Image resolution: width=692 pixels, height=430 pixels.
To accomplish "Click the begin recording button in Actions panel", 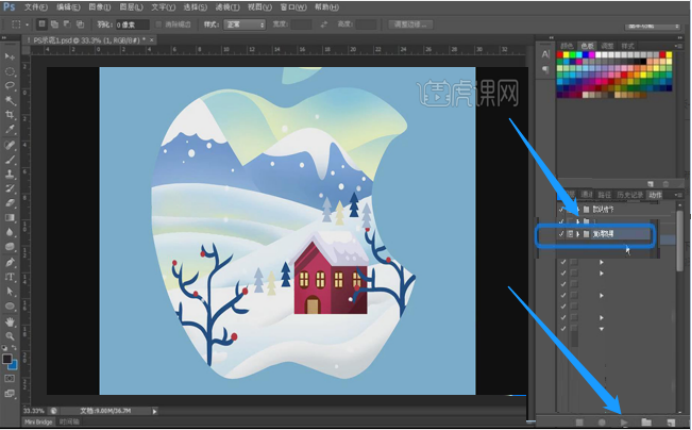I will [x=602, y=422].
